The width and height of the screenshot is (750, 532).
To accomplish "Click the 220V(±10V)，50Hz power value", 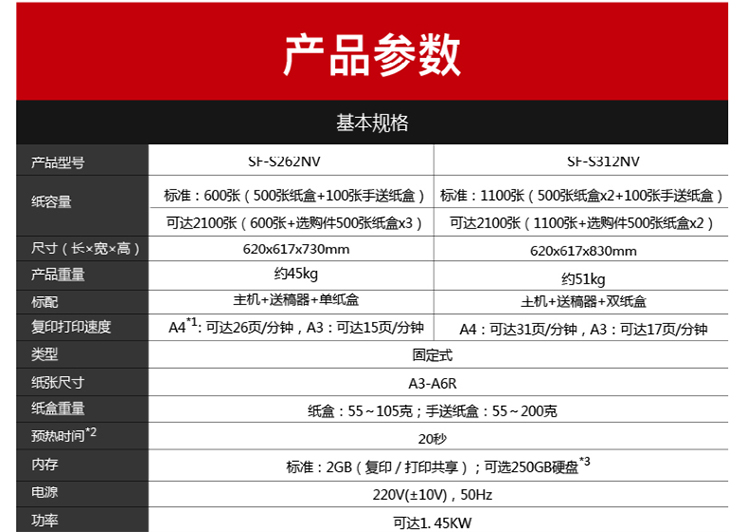I will click(432, 493).
